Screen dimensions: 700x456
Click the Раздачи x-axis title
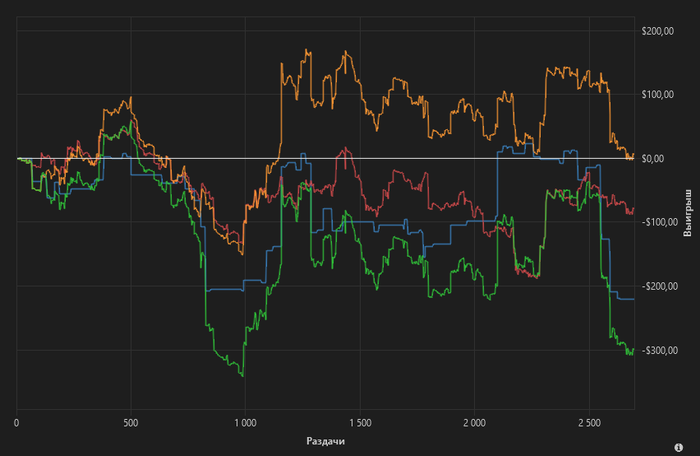[325, 441]
